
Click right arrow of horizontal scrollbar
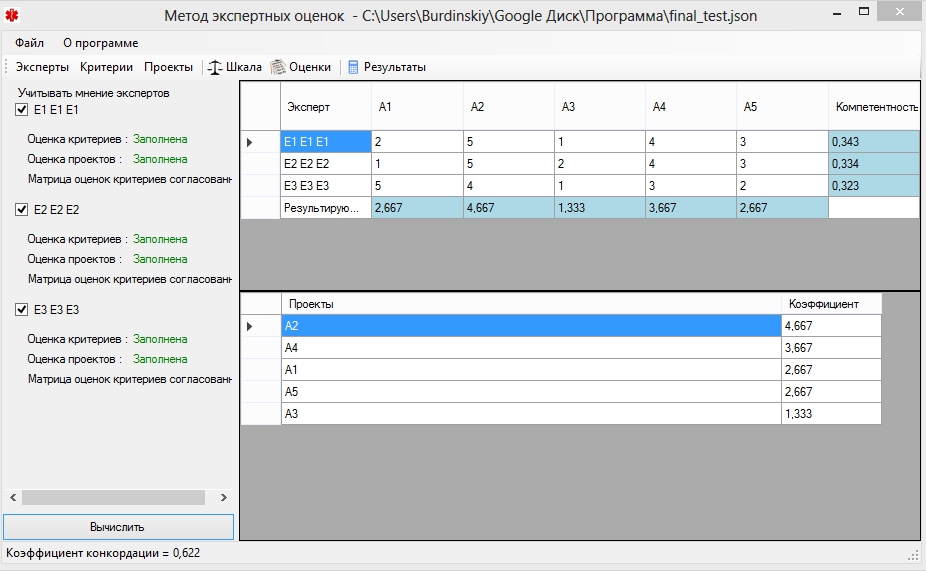tap(223, 498)
